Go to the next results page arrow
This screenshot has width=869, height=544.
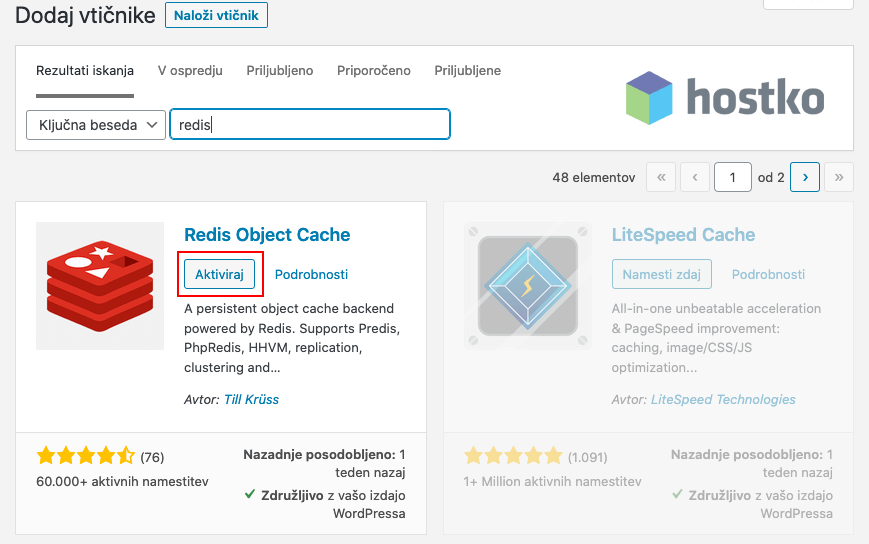point(805,178)
